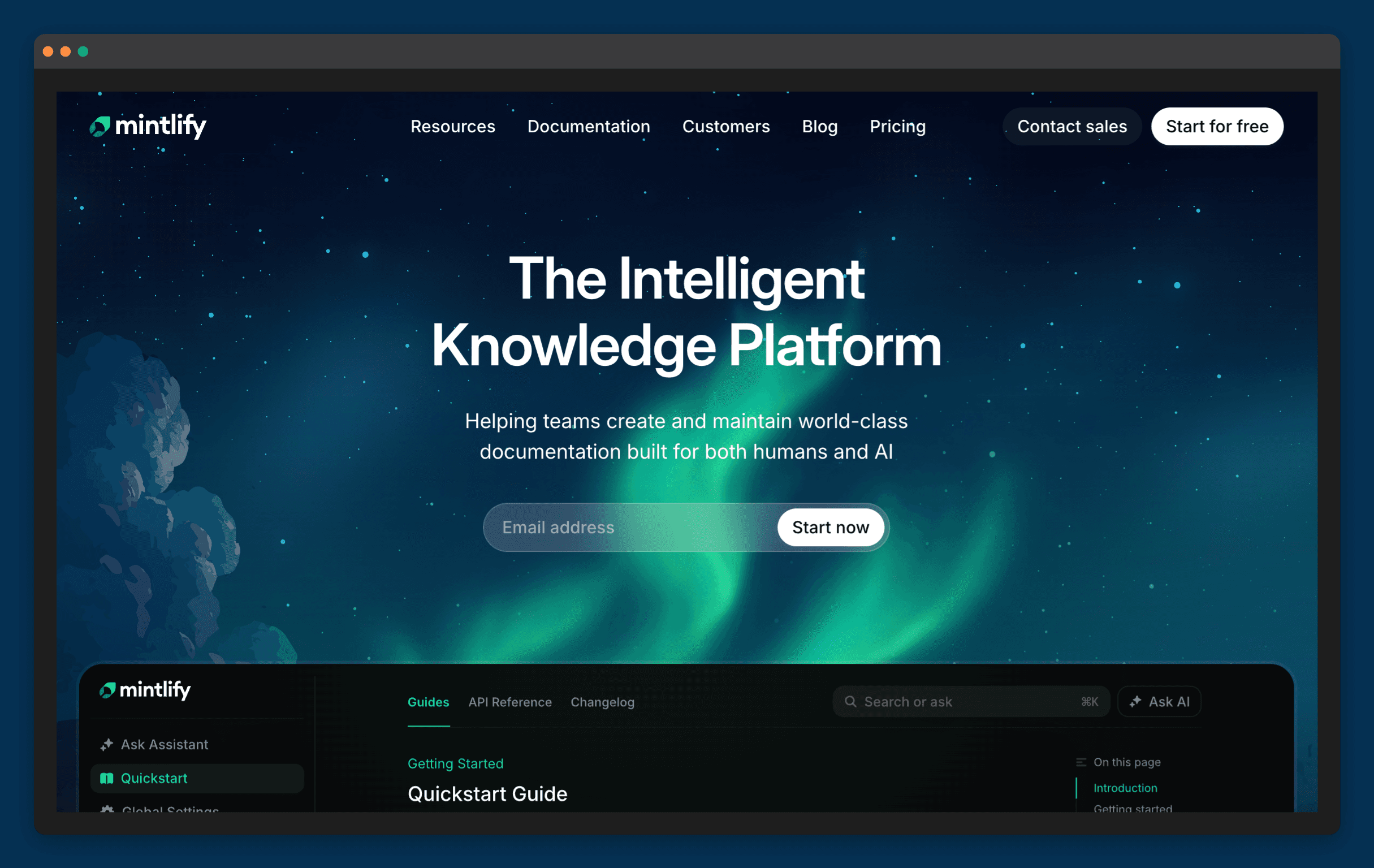Click the sparkle icon on Ask AI button
This screenshot has height=868, width=1374.
tap(1135, 701)
